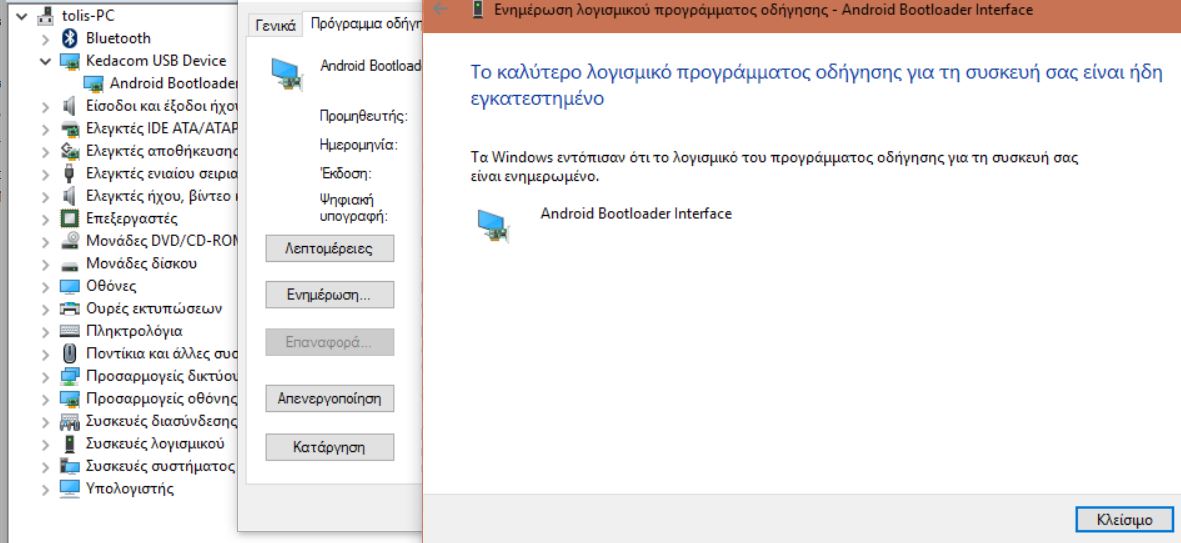Click the audio inputs and outputs speaker icon
This screenshot has height=543, width=1181.
pyautogui.click(x=69, y=106)
